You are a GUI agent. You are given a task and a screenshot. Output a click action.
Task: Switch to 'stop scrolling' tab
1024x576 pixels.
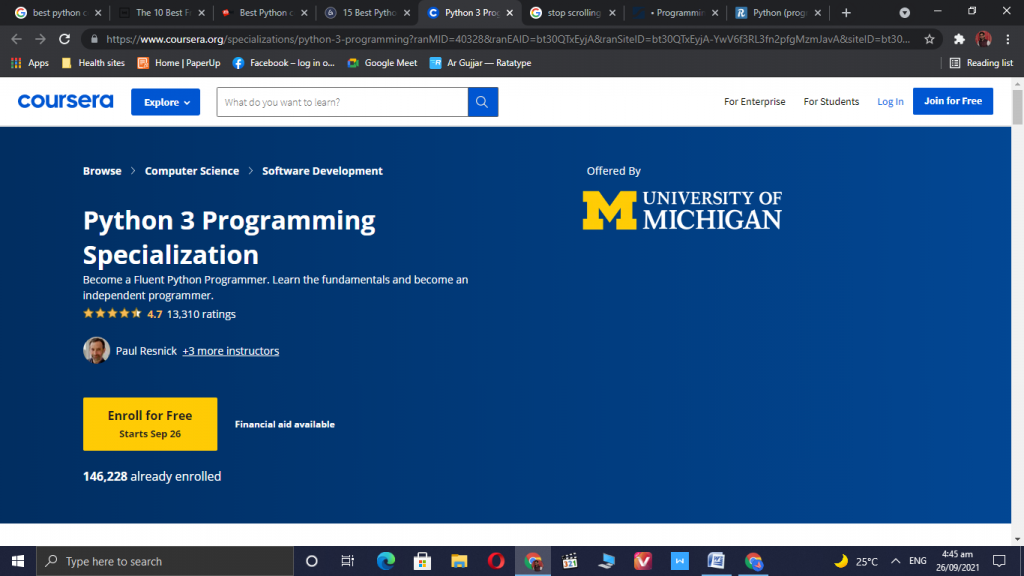572,12
